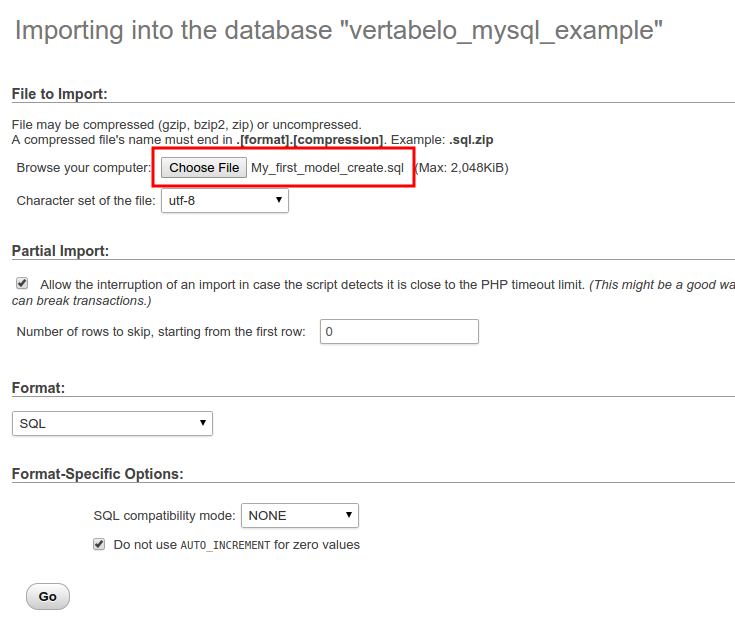Click the 'Number of rows to skip' label

click(x=161, y=332)
